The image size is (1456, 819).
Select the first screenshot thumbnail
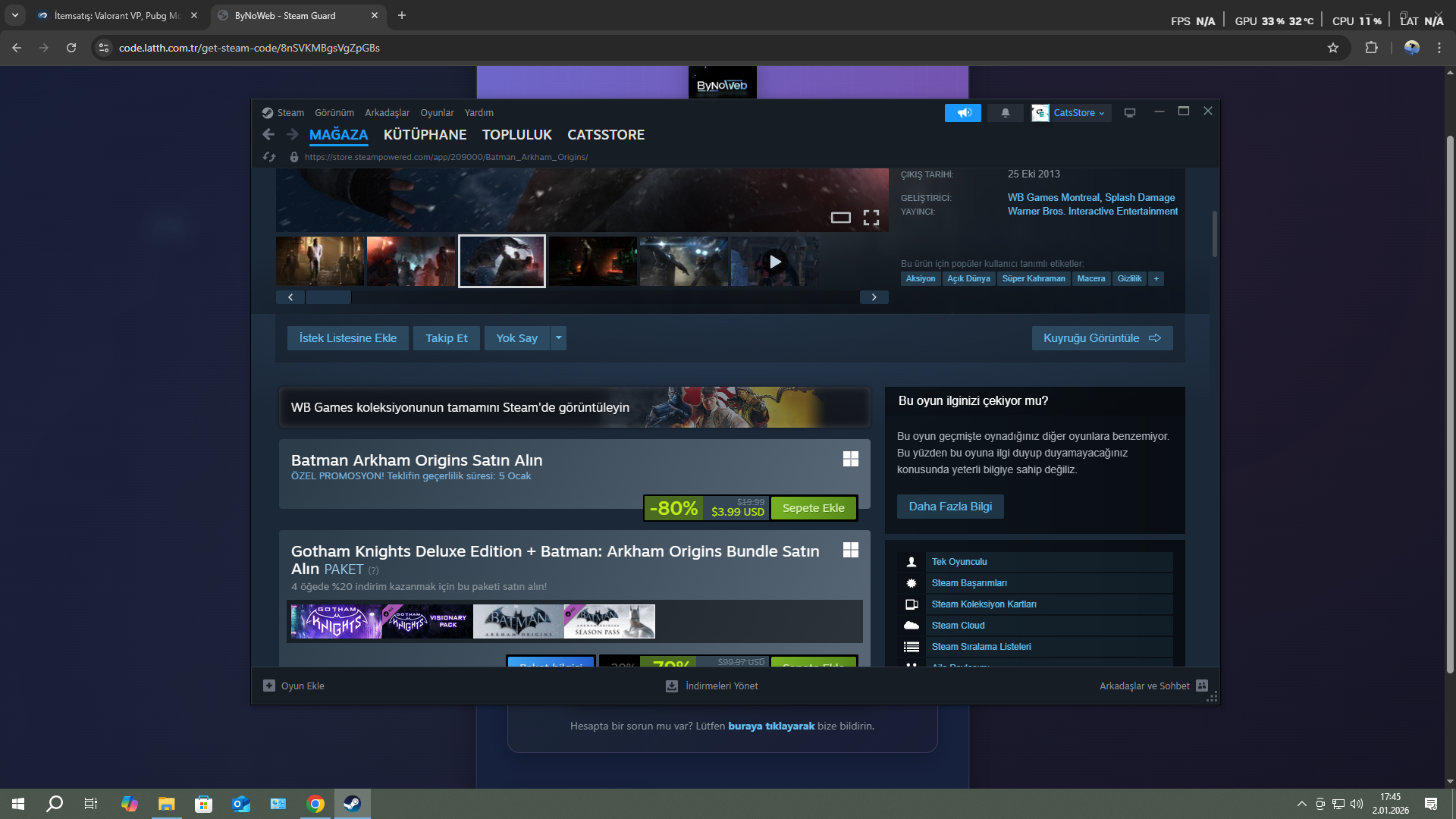point(320,262)
